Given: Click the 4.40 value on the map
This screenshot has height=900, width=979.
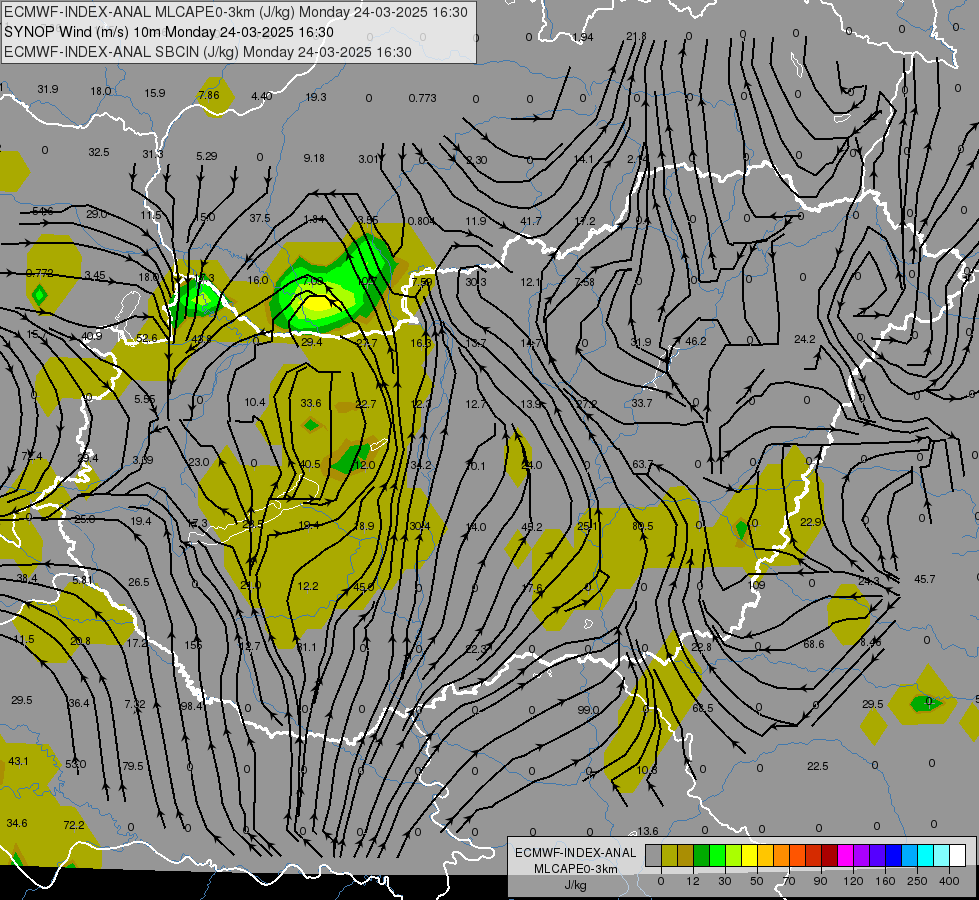Looking at the screenshot, I should click(x=262, y=96).
